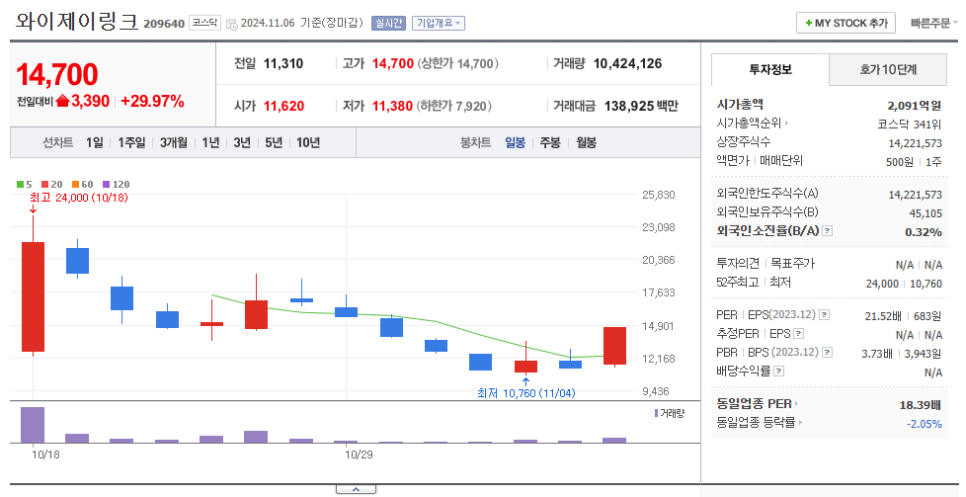The width and height of the screenshot is (966, 497).
Task: Click the 실시간 button
Action: click(x=388, y=23)
